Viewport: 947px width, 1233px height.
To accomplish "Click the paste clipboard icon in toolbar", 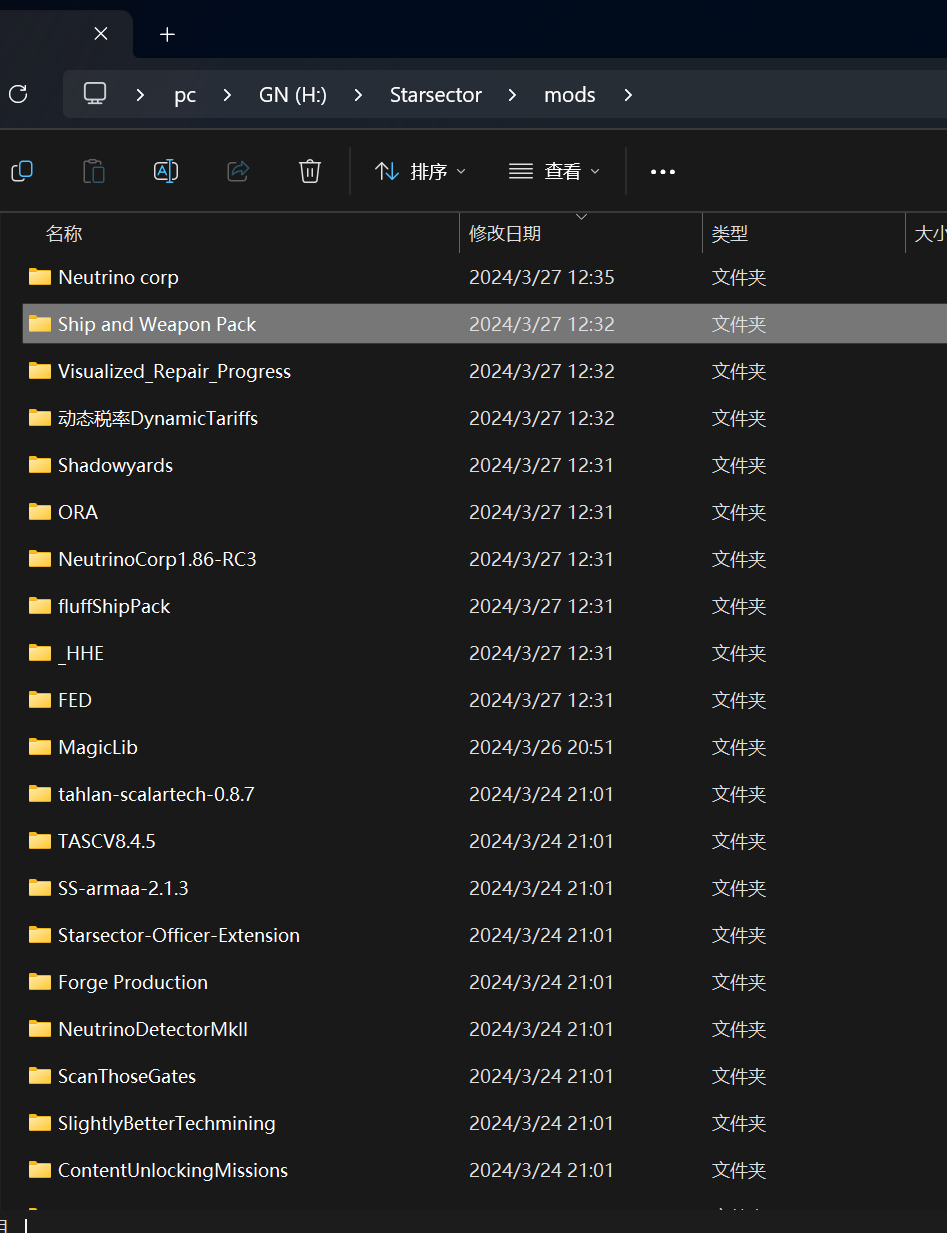I will 94,171.
